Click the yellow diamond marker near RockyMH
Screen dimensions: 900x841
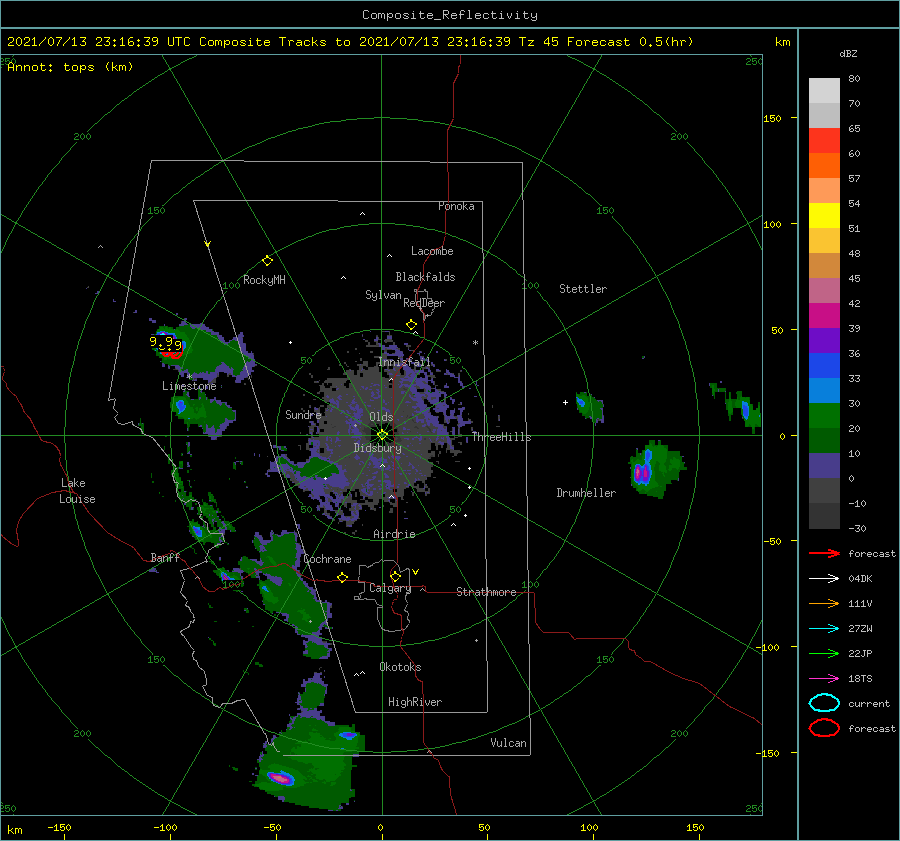pos(267,261)
